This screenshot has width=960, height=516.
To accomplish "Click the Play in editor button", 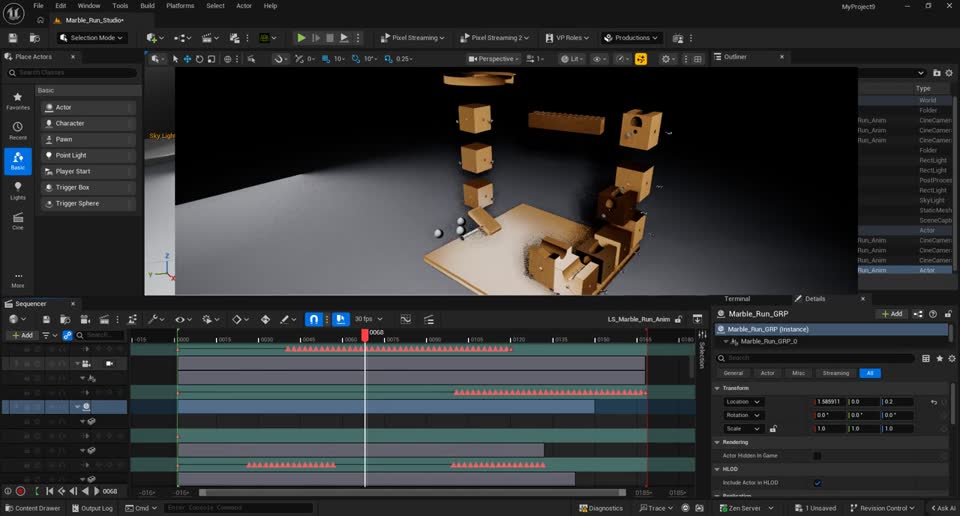I will 301,38.
